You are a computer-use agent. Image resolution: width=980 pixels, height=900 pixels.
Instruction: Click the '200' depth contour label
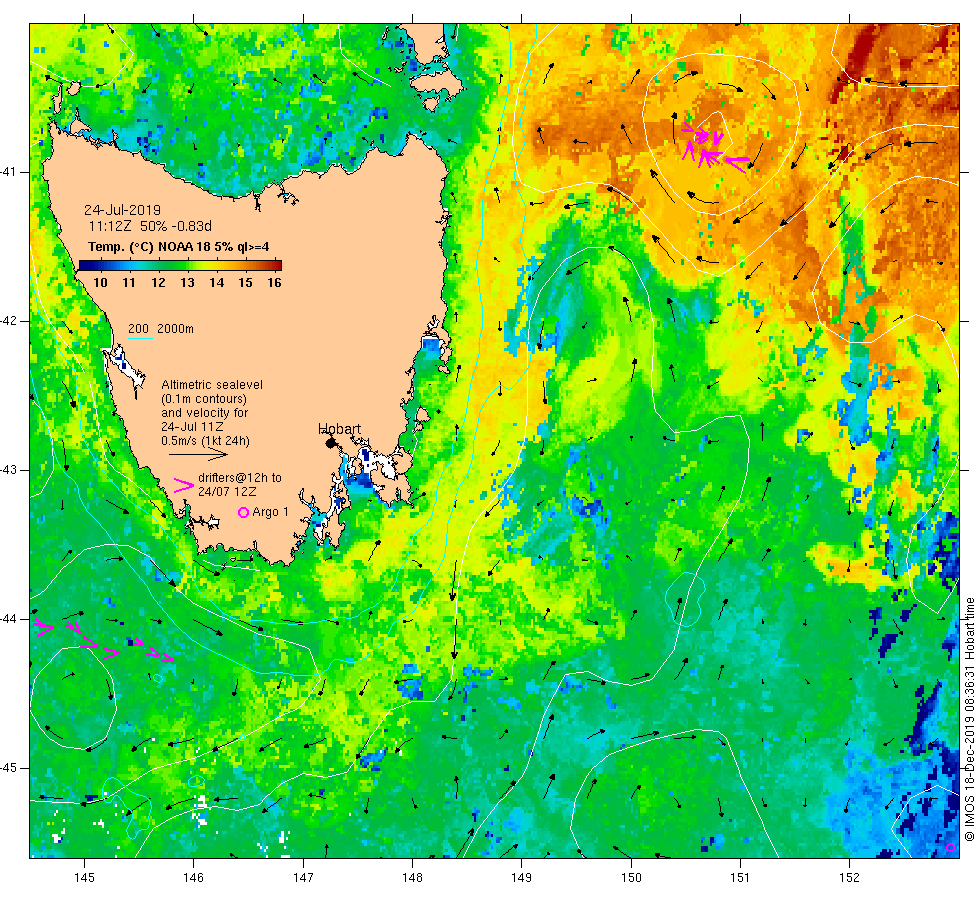click(x=138, y=328)
